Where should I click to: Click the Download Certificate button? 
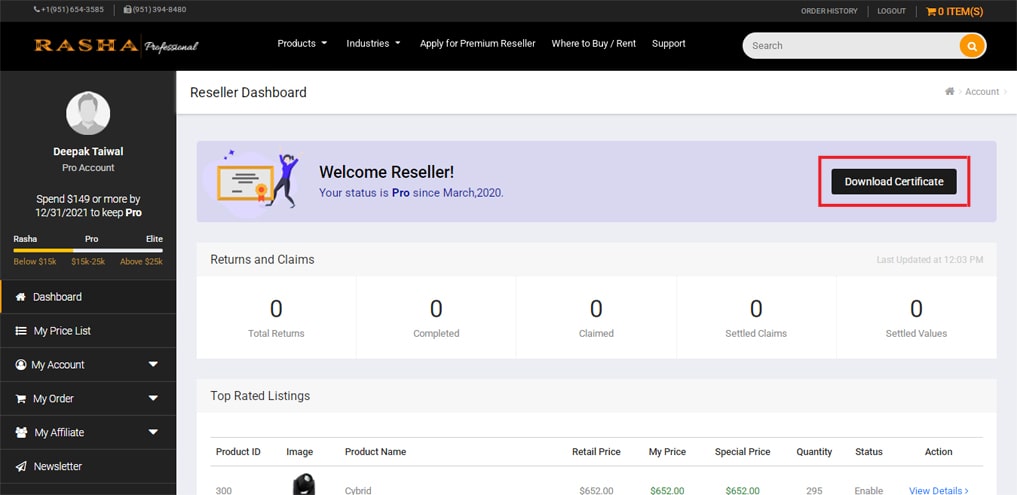[x=894, y=182]
